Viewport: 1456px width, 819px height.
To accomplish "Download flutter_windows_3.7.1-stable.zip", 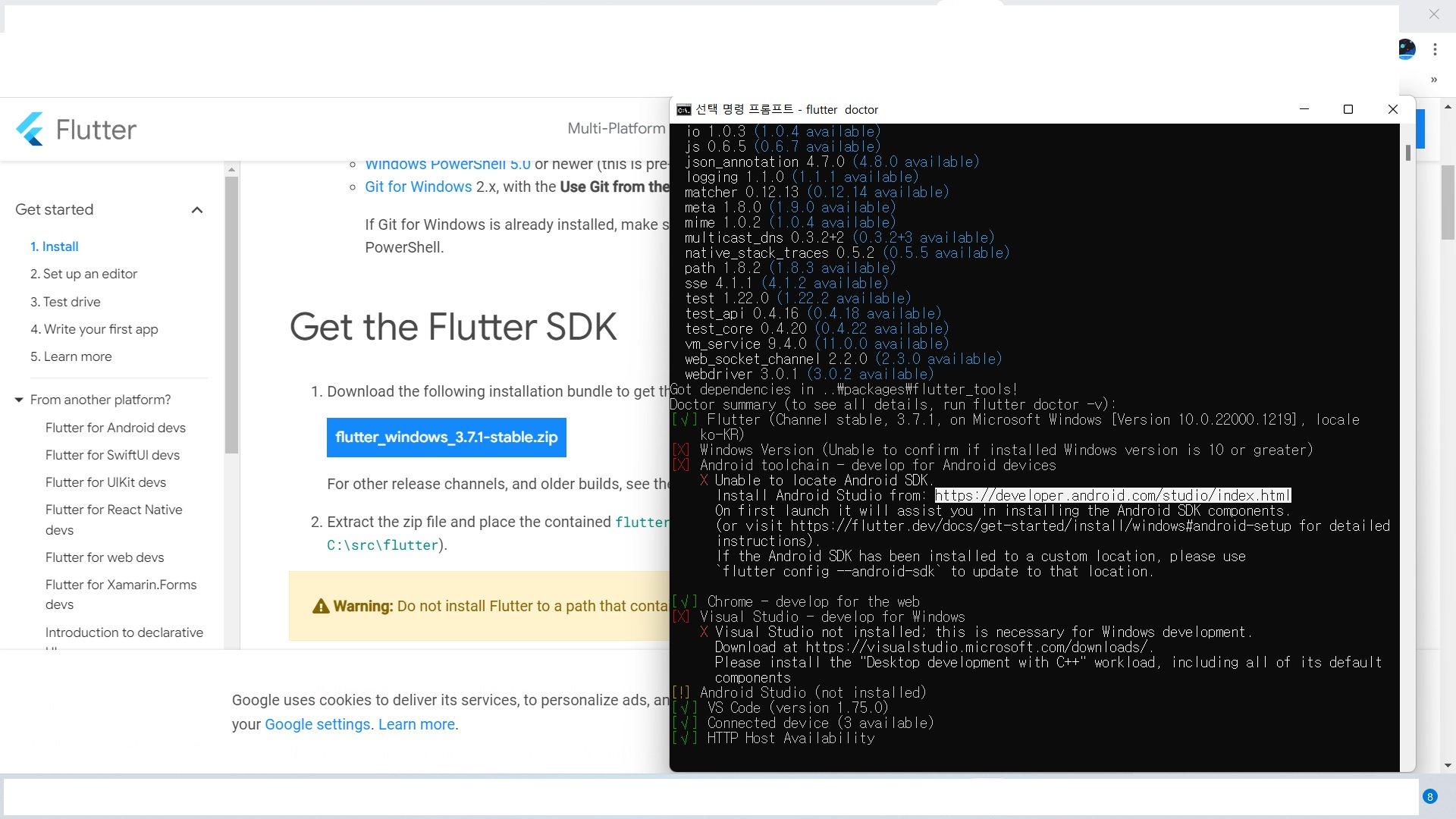I will pos(447,438).
